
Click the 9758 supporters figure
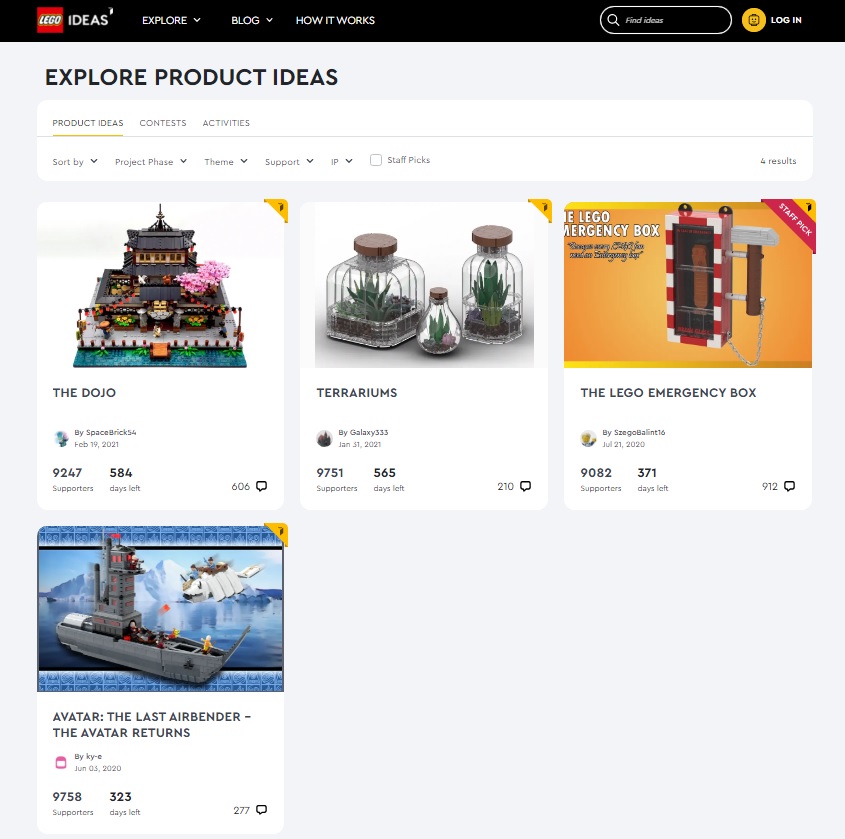[x=67, y=796]
